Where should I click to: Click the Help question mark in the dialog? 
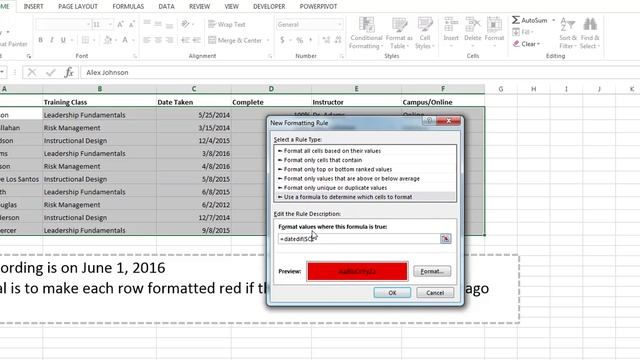[x=429, y=121]
